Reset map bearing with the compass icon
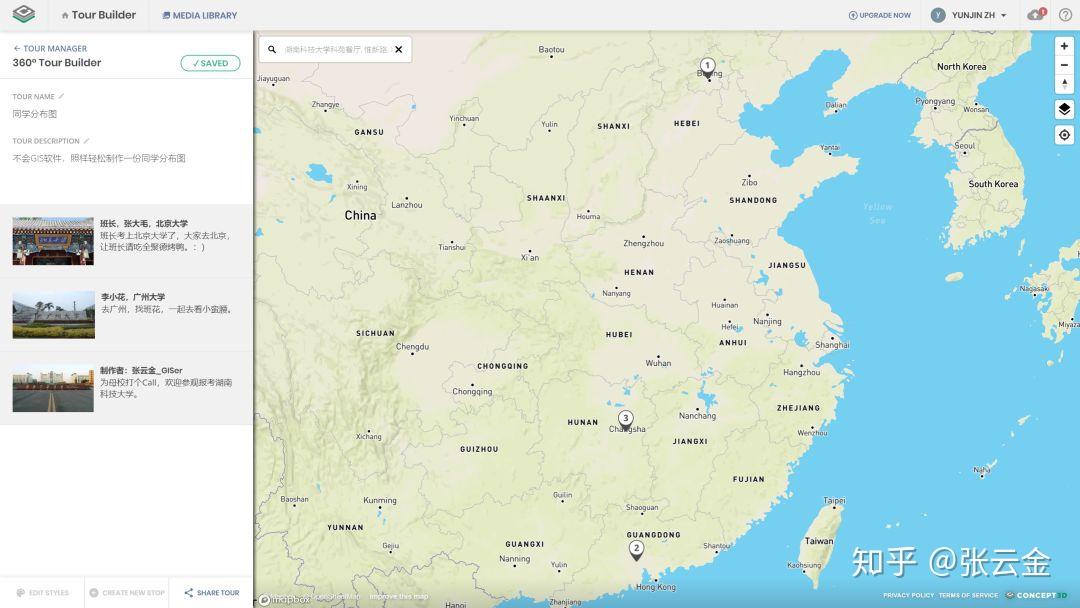The image size is (1080, 608). click(x=1064, y=83)
